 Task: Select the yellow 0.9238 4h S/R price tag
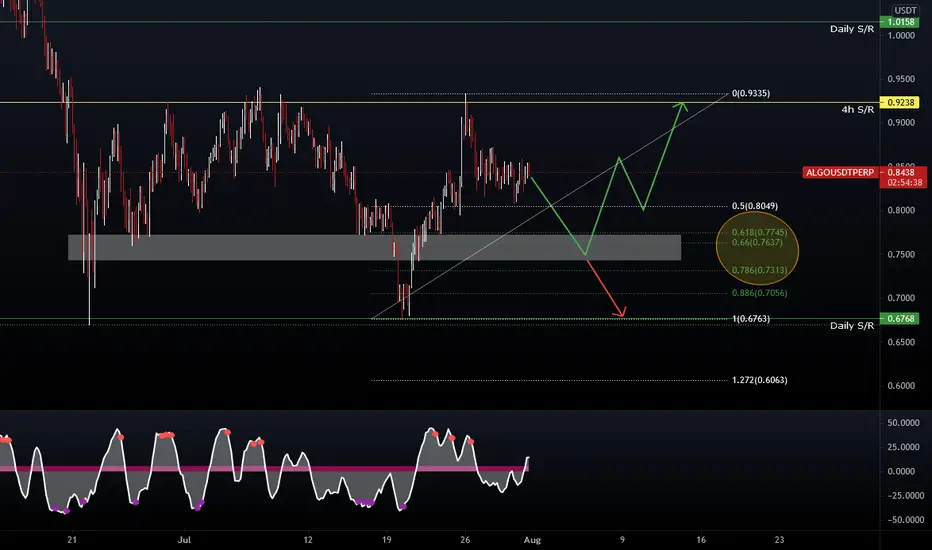click(x=900, y=102)
